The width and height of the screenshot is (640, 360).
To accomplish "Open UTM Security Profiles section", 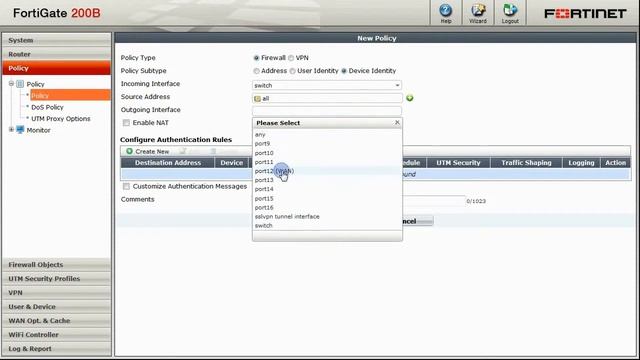I will click(56, 278).
